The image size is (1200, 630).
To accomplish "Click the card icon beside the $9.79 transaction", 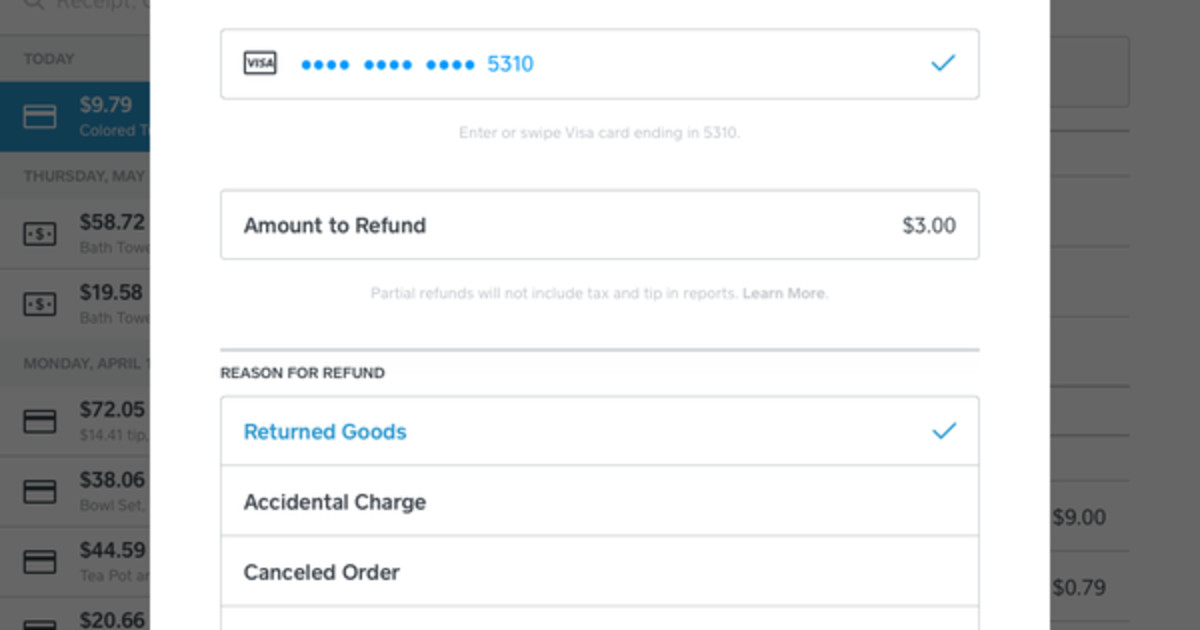I will coord(38,116).
